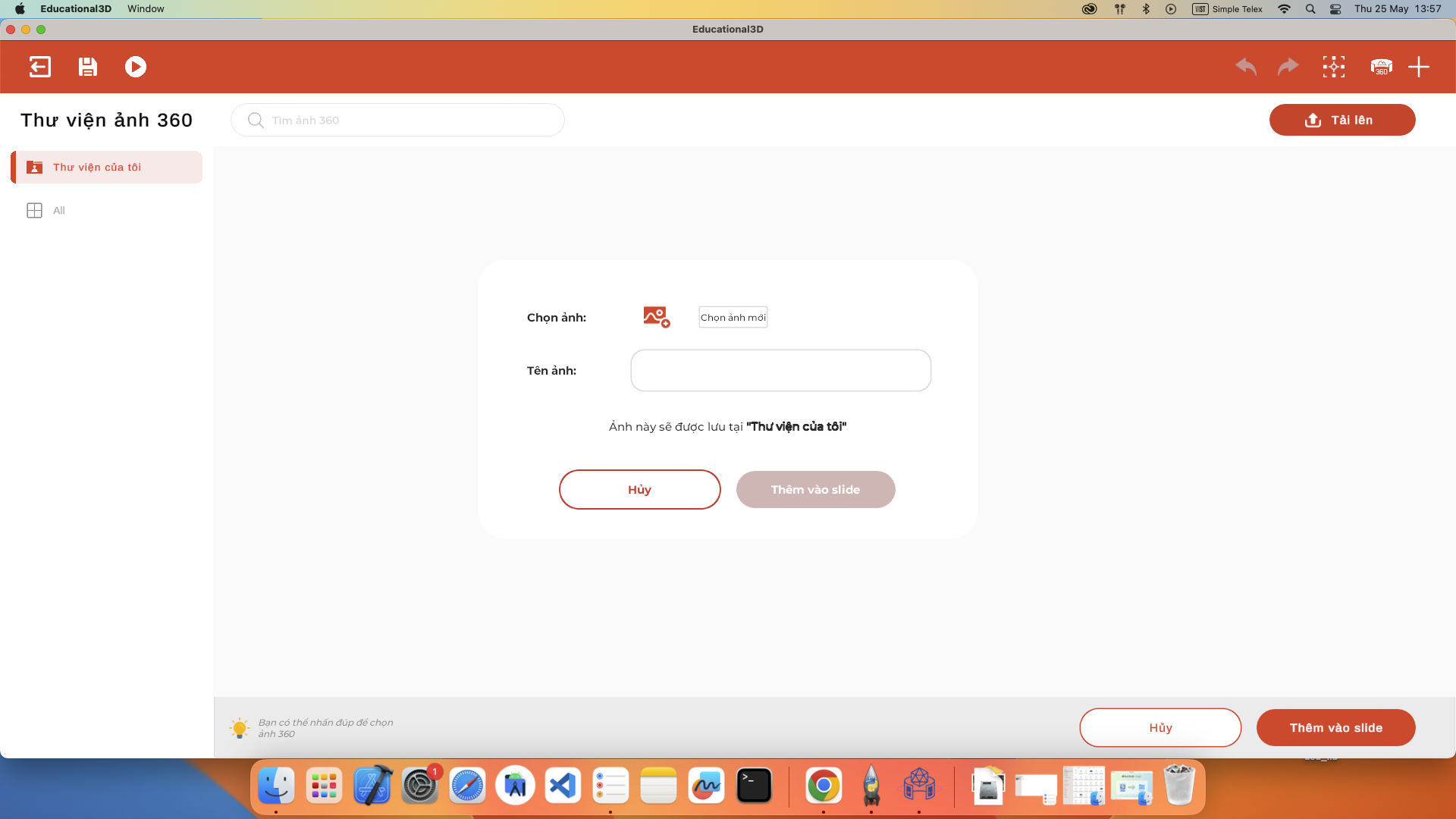Click the focus/center frame icon
This screenshot has width=1456, height=819.
1334,67
